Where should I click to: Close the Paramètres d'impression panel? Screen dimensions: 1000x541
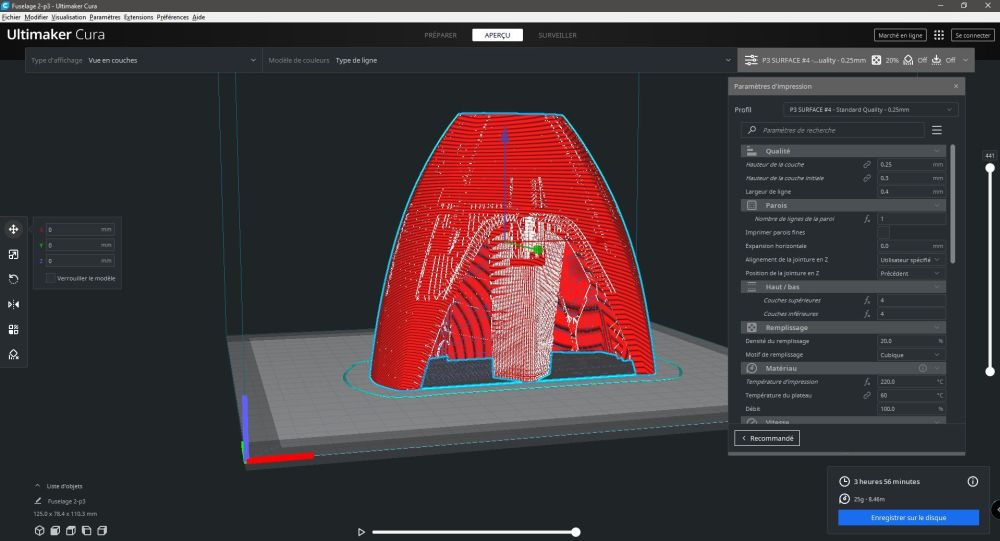(x=956, y=86)
